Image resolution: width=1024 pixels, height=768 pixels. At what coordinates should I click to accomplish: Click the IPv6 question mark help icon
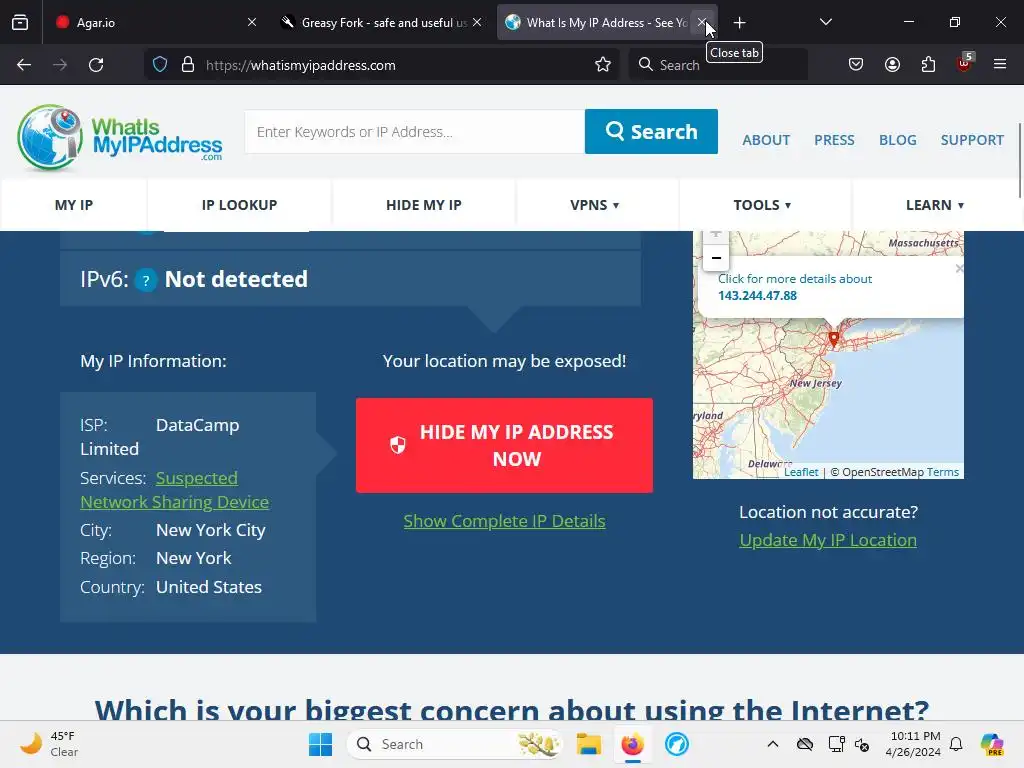pos(146,281)
